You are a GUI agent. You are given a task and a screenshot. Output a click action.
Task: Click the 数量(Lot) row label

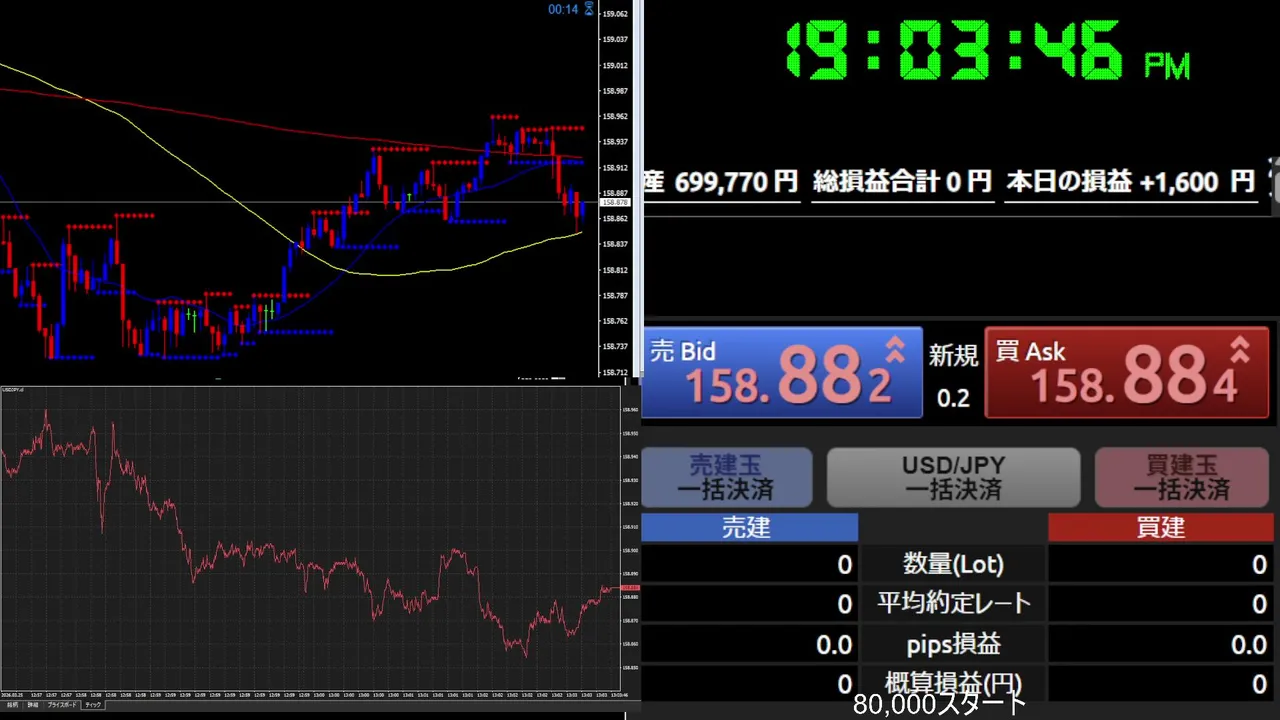953,564
